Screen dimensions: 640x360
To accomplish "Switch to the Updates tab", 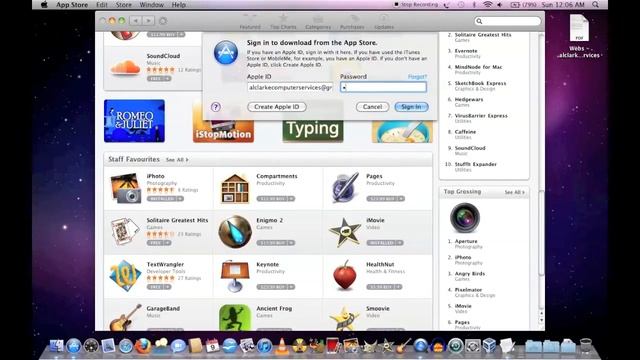I will [384, 22].
